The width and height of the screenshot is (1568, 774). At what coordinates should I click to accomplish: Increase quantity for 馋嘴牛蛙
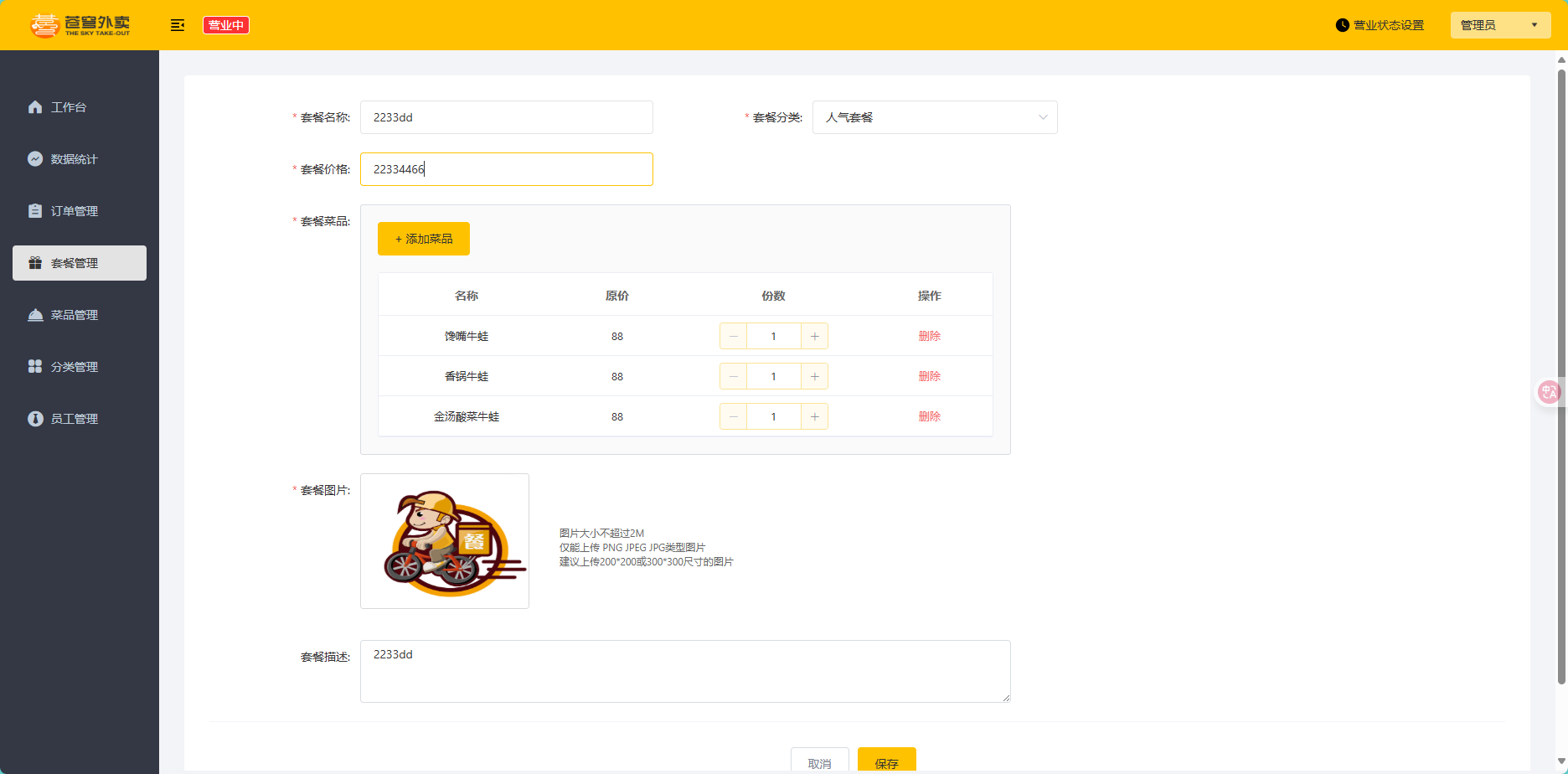click(x=814, y=336)
